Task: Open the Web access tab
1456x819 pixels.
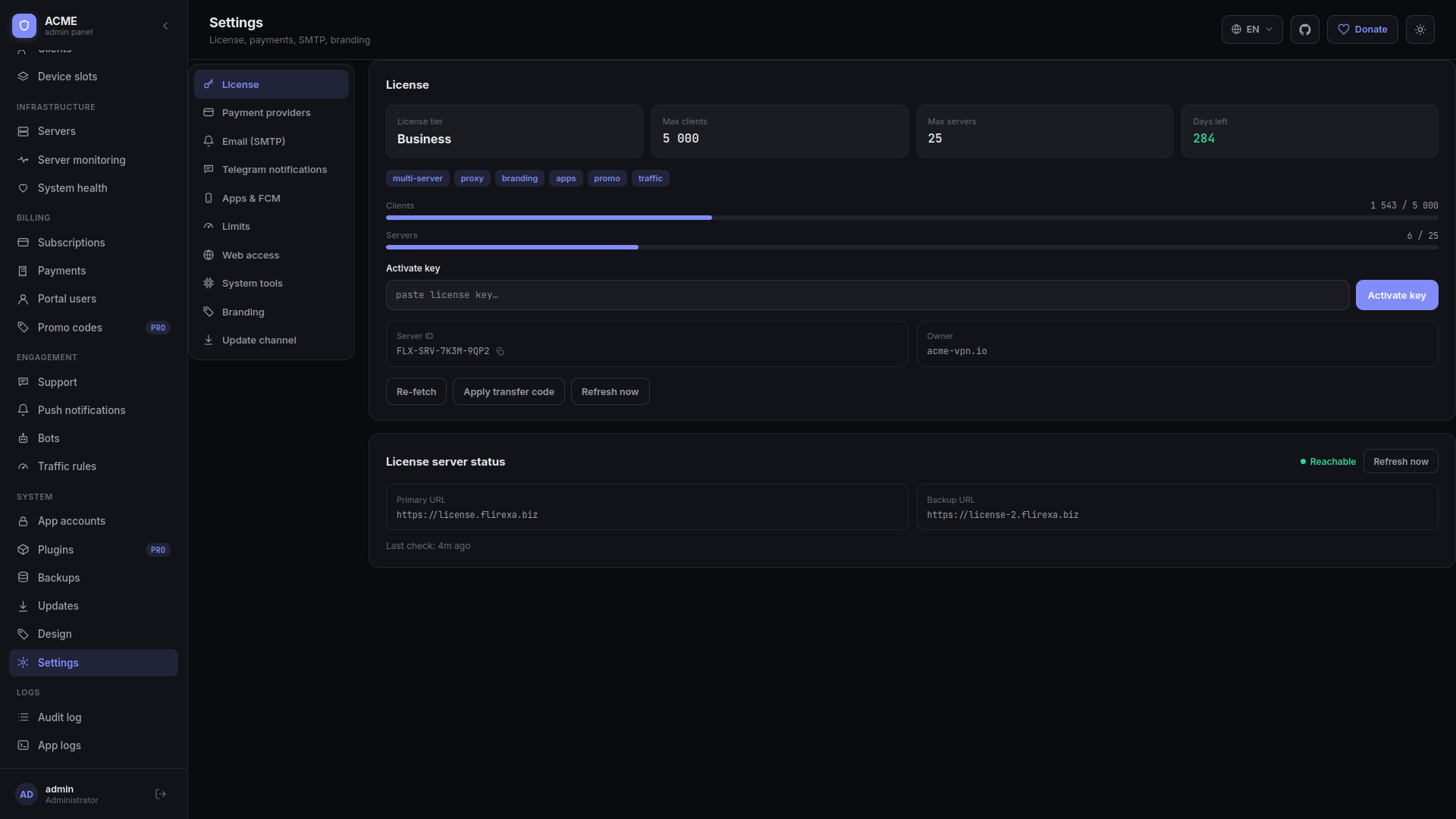Action: 271,255
